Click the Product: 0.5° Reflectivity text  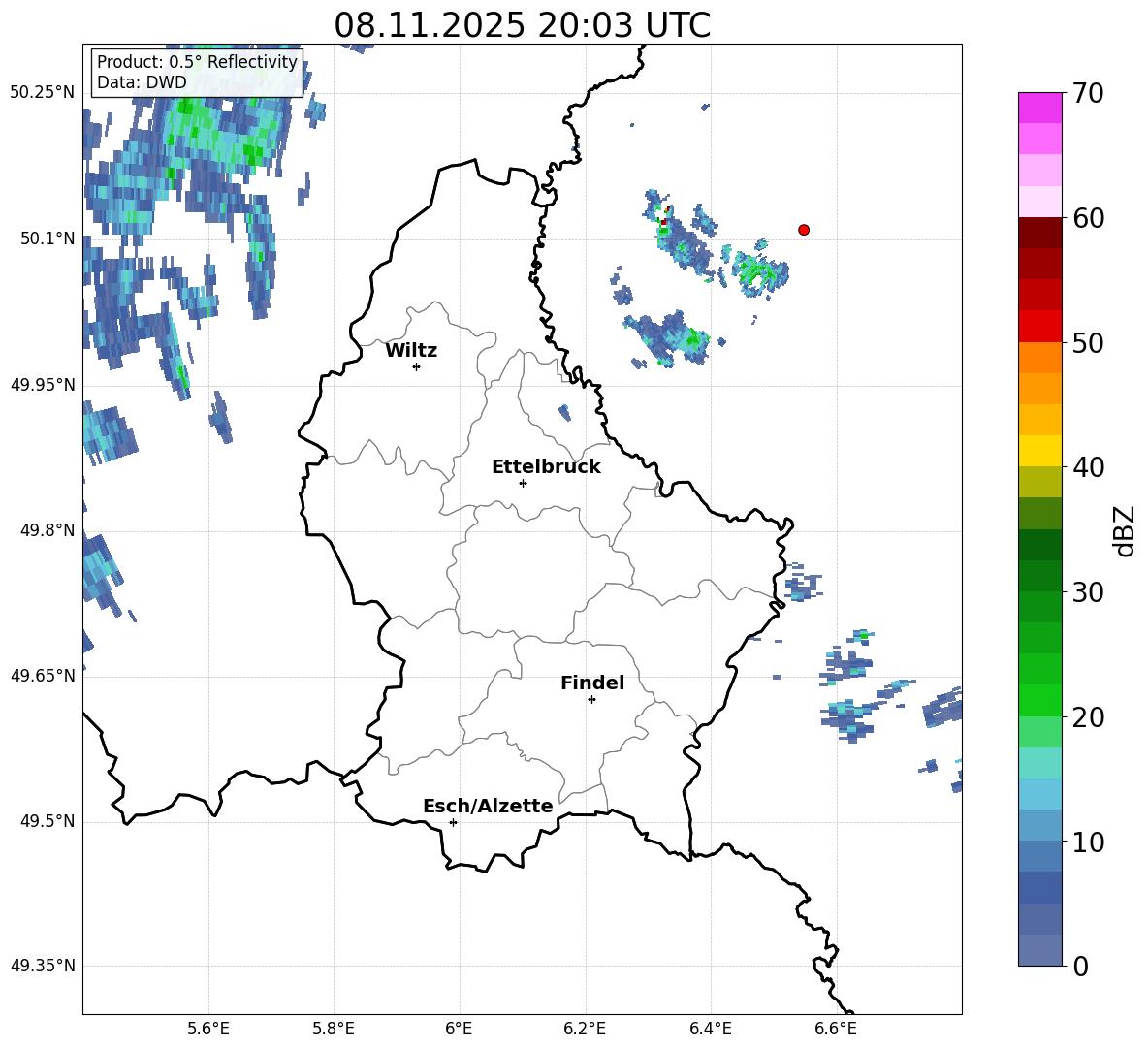point(197,61)
